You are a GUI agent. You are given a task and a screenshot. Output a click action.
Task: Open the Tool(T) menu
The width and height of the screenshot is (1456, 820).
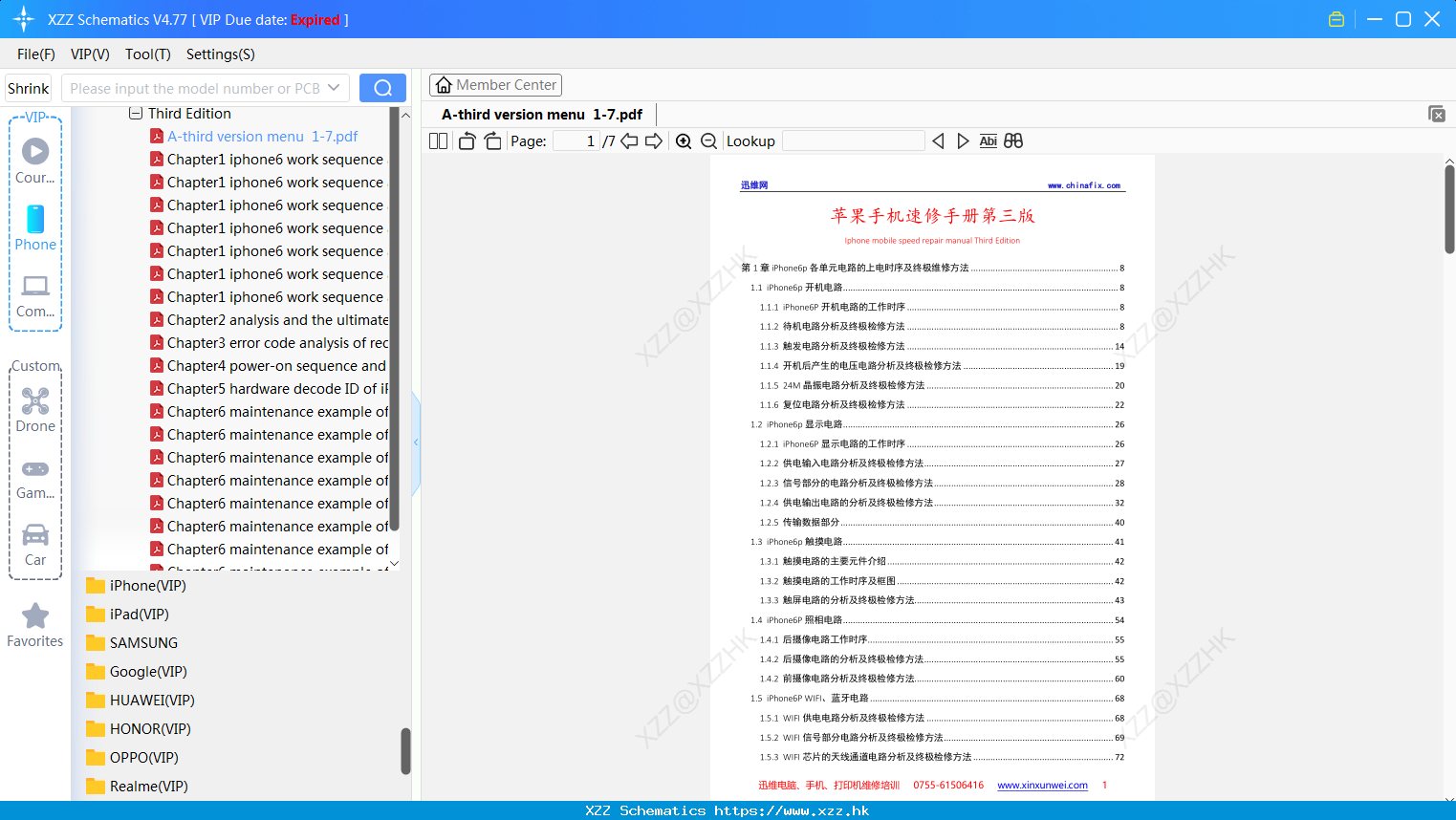pyautogui.click(x=148, y=54)
